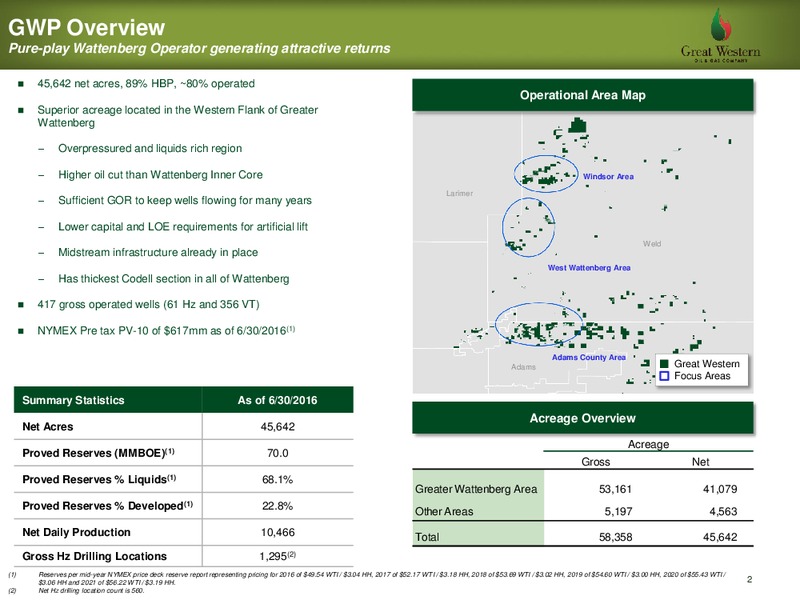Click the 22.8% developed value
This screenshot has height=600, width=800.
click(x=278, y=506)
